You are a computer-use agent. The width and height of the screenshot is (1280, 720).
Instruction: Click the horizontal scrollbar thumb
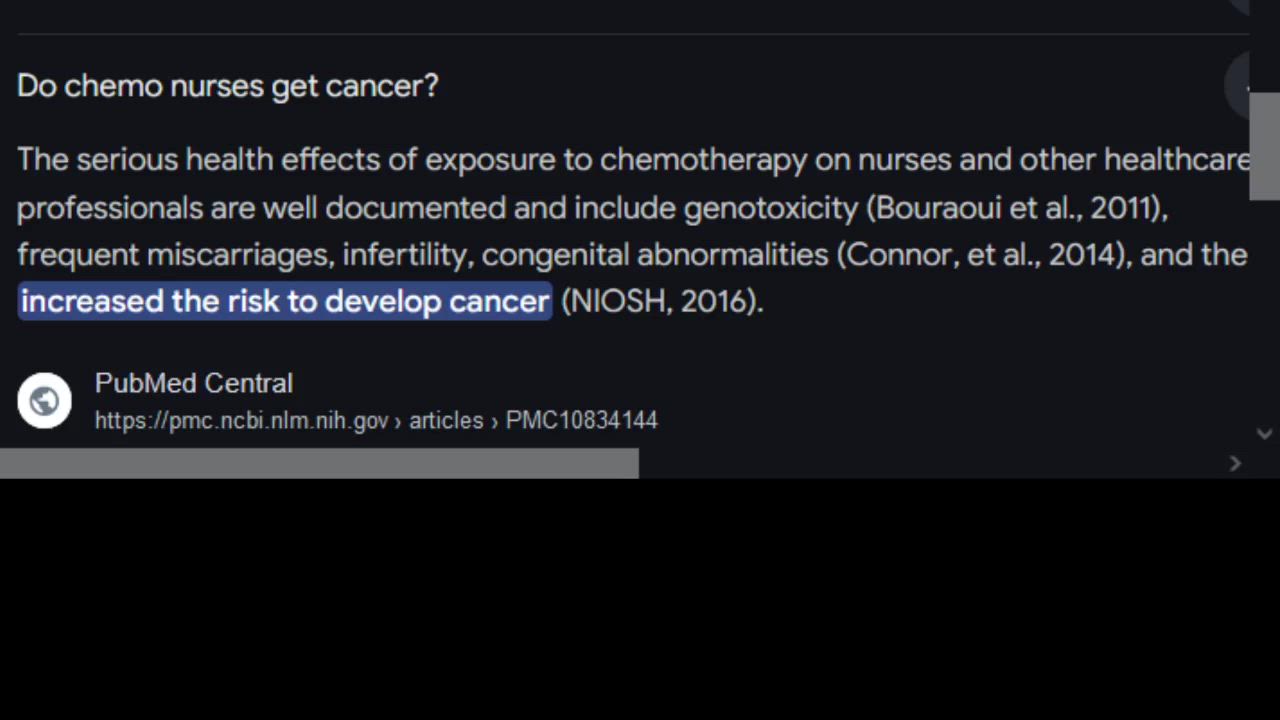tap(319, 463)
